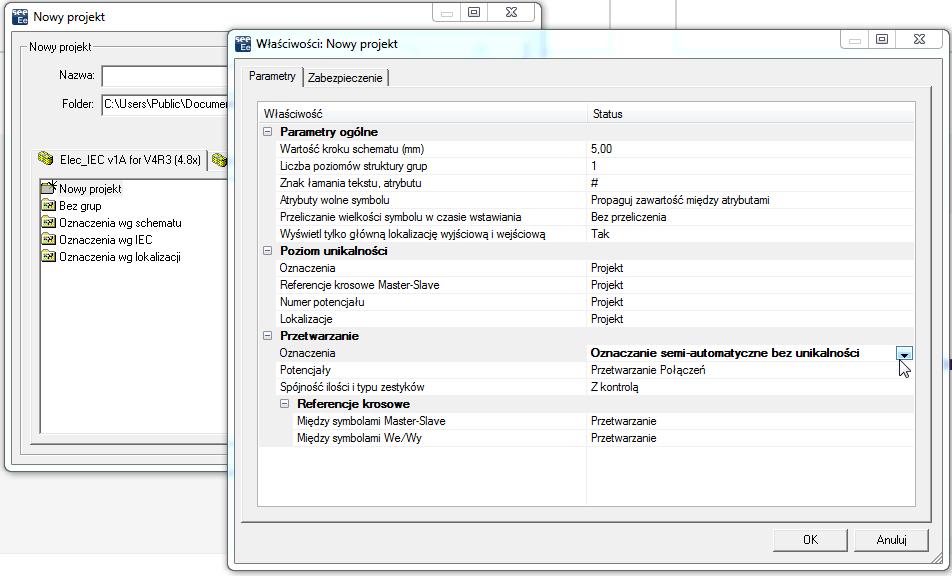The height and width of the screenshot is (576, 952).
Task: Select Oznaczenia wg schematu template icon
Action: tap(49, 222)
